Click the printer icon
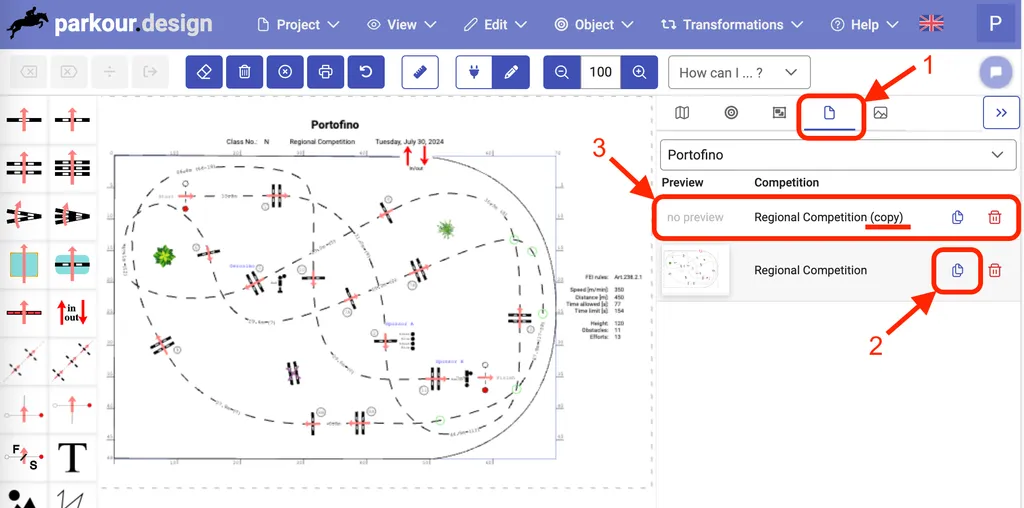The width and height of the screenshot is (1024, 508). [325, 72]
